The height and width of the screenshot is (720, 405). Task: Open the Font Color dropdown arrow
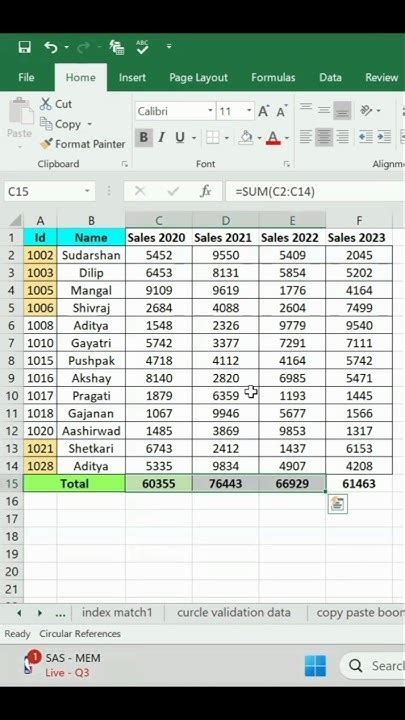[x=287, y=138]
